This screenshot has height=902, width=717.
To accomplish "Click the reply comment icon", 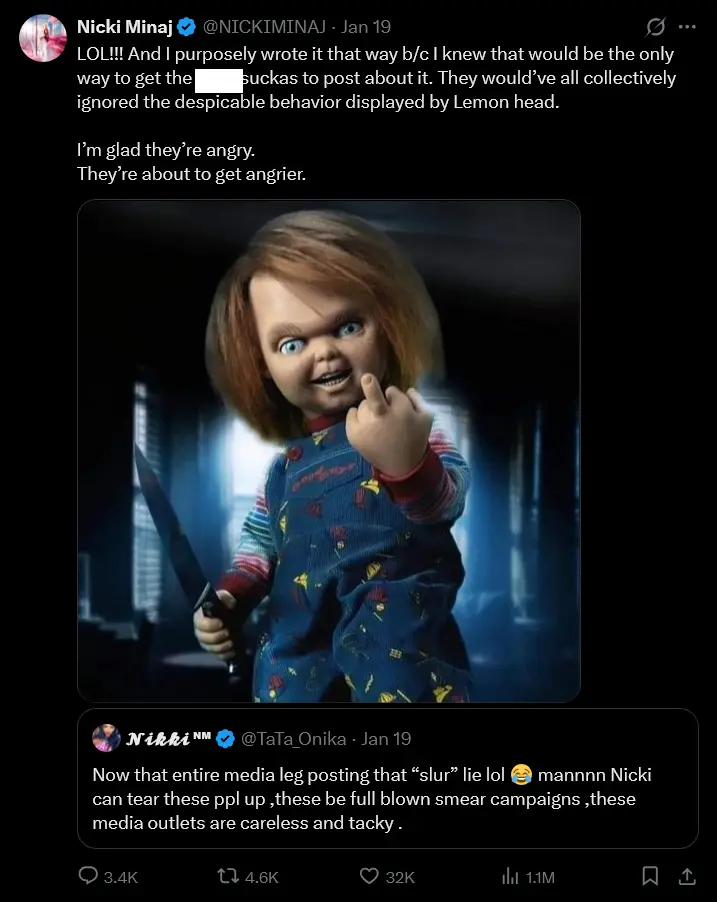I will (88, 876).
